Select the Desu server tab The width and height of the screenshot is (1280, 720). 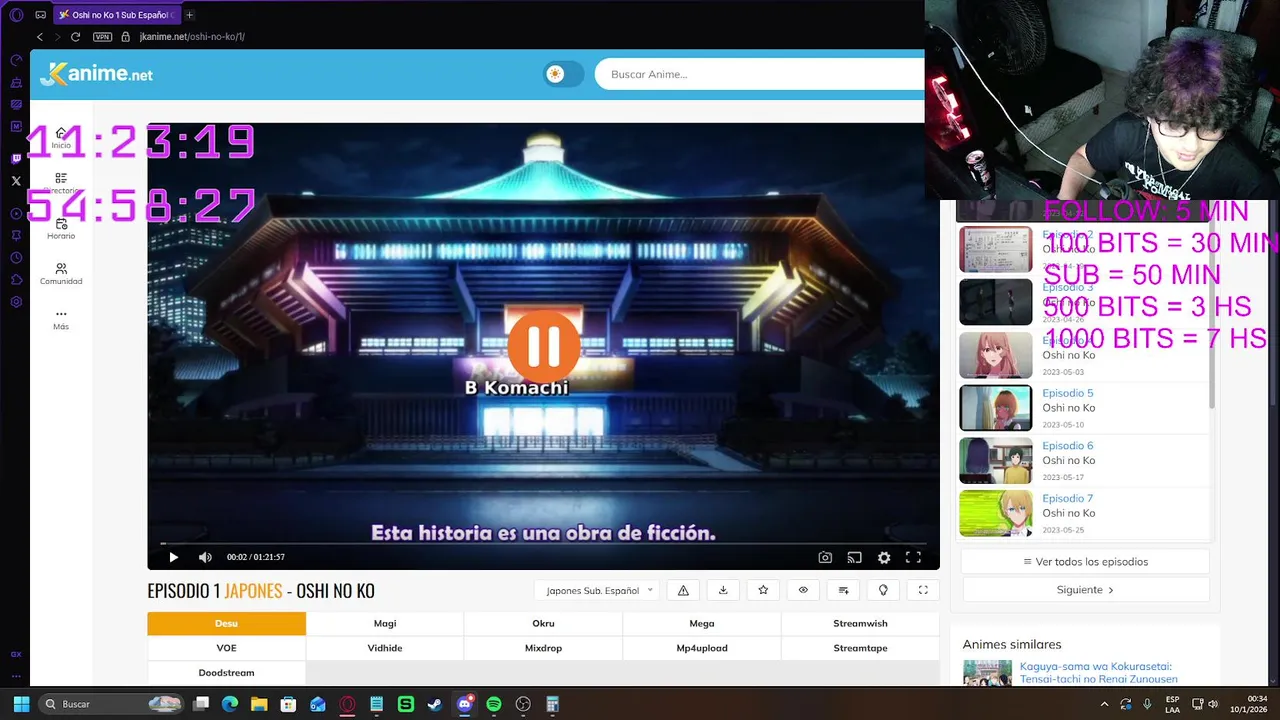(226, 623)
